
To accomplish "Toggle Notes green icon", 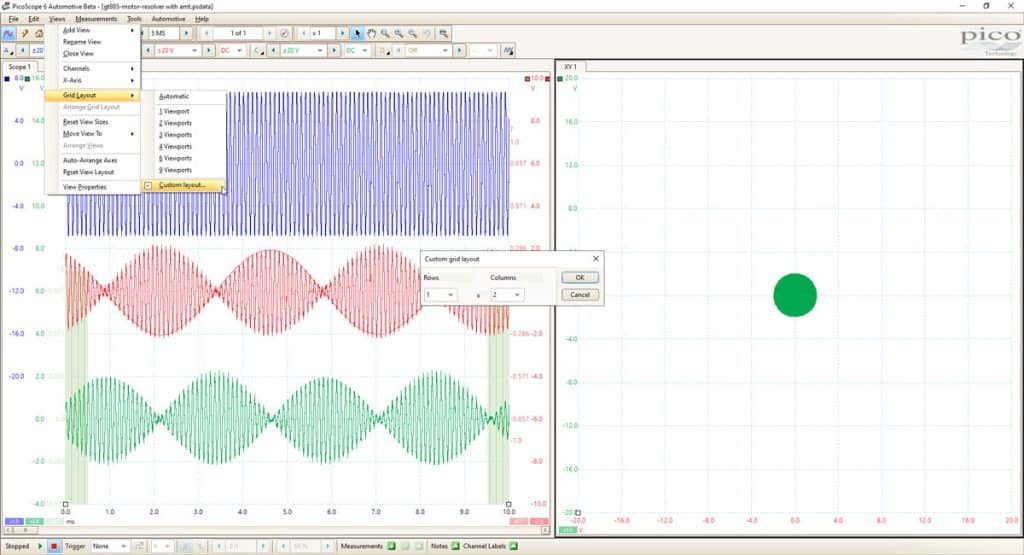I will [x=456, y=546].
